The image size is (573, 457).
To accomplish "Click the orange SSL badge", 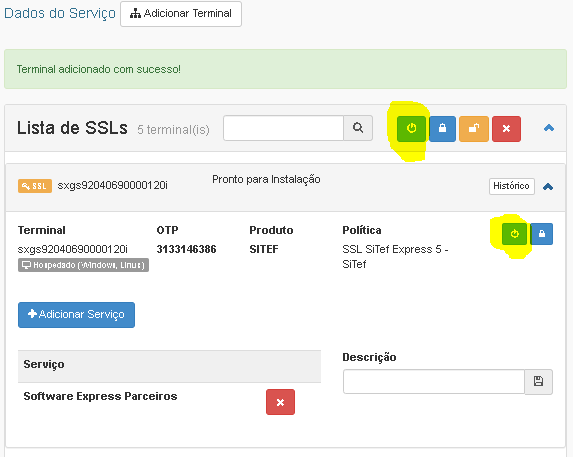I will [35, 186].
